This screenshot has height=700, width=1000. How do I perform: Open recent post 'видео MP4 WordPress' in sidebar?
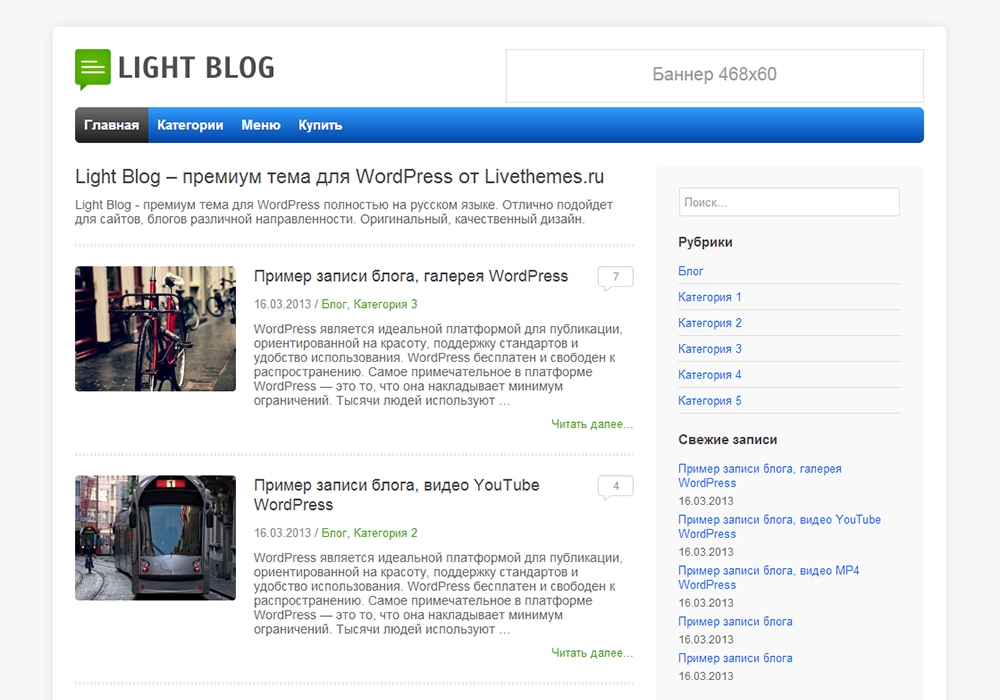coord(768,578)
